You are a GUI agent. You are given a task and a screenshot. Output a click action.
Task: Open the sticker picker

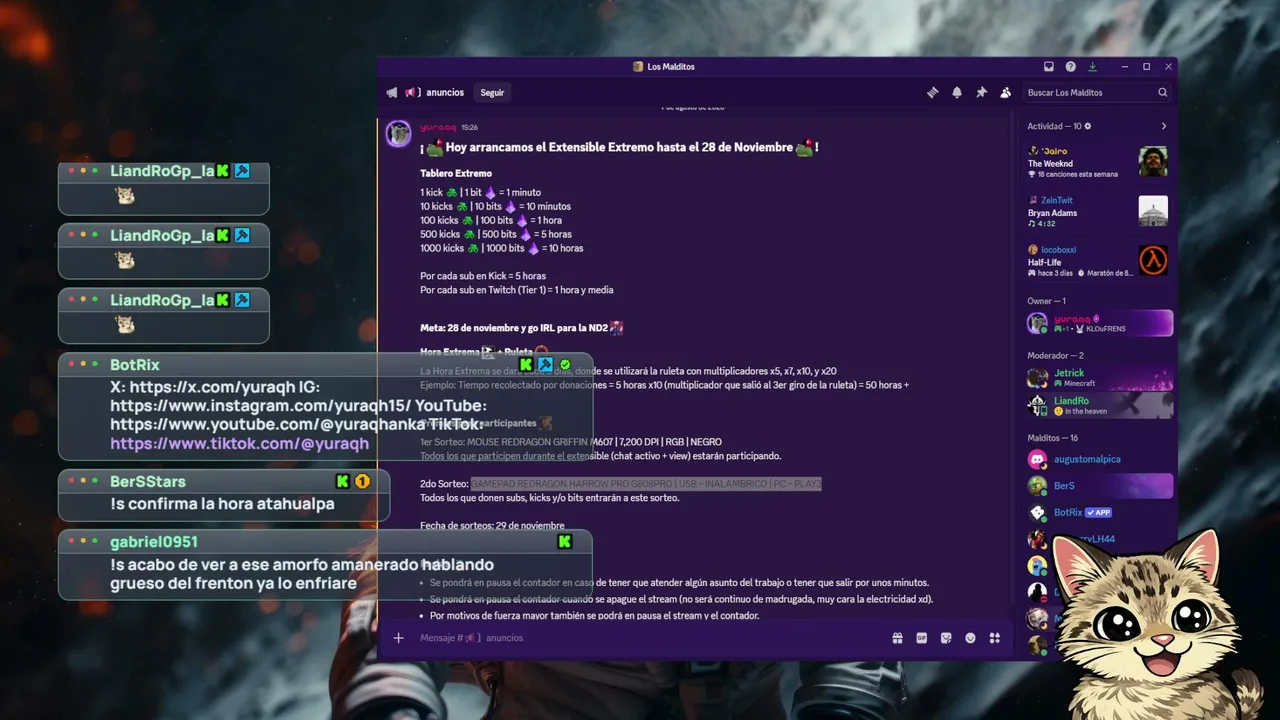(946, 638)
